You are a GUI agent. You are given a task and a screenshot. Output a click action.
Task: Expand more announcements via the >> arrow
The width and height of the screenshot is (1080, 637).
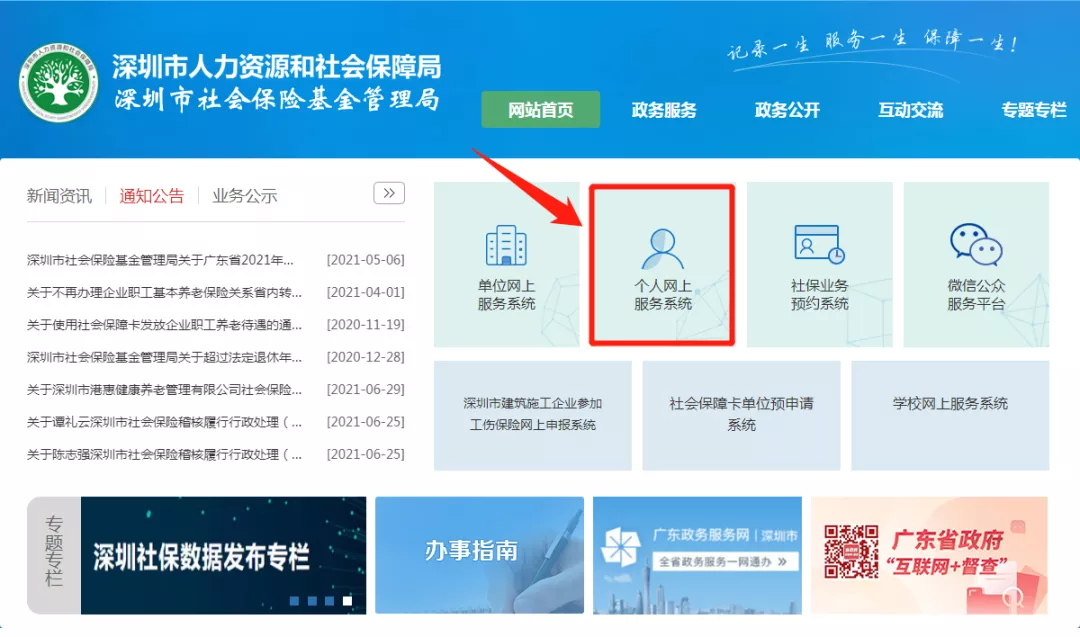coord(391,193)
